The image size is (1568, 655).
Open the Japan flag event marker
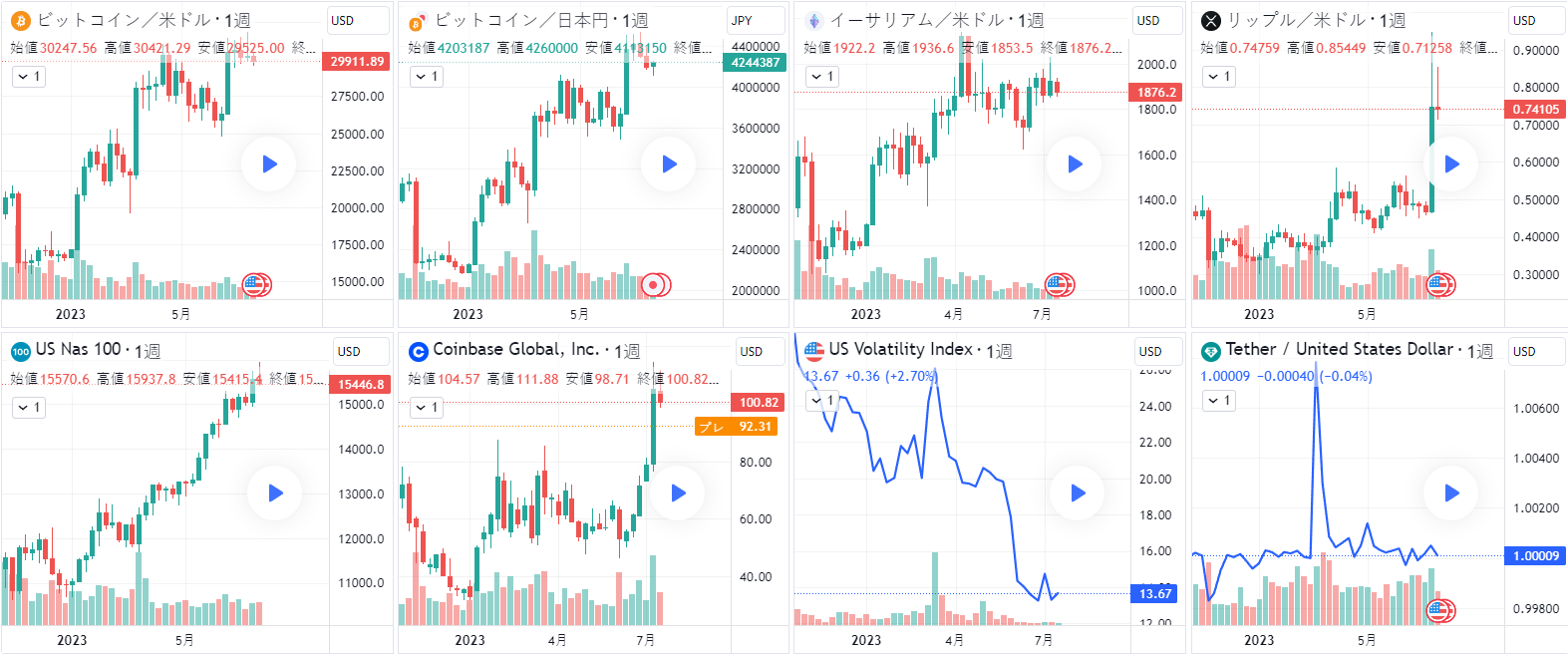click(654, 285)
